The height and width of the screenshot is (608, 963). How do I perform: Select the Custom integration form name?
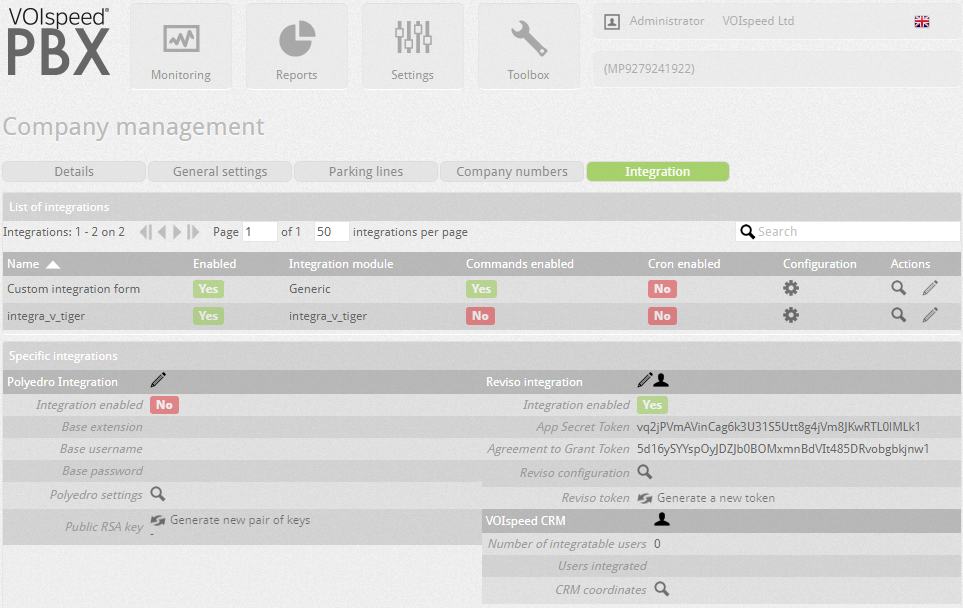click(74, 289)
